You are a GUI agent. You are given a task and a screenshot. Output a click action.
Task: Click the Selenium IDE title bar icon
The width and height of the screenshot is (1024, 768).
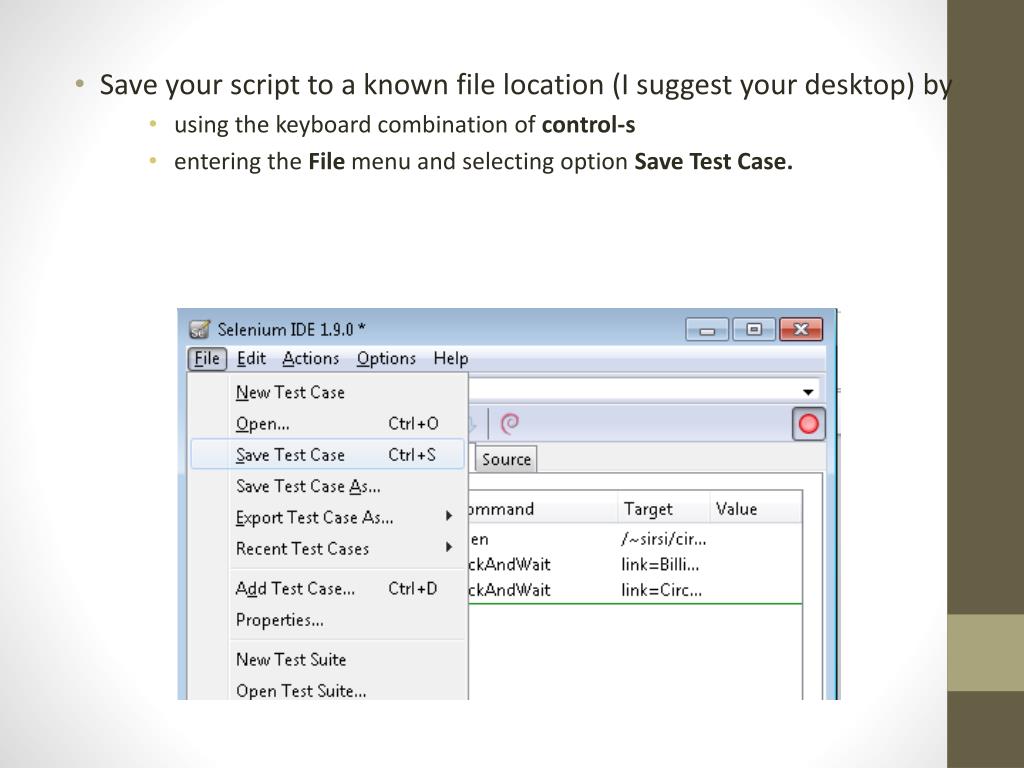coord(200,329)
